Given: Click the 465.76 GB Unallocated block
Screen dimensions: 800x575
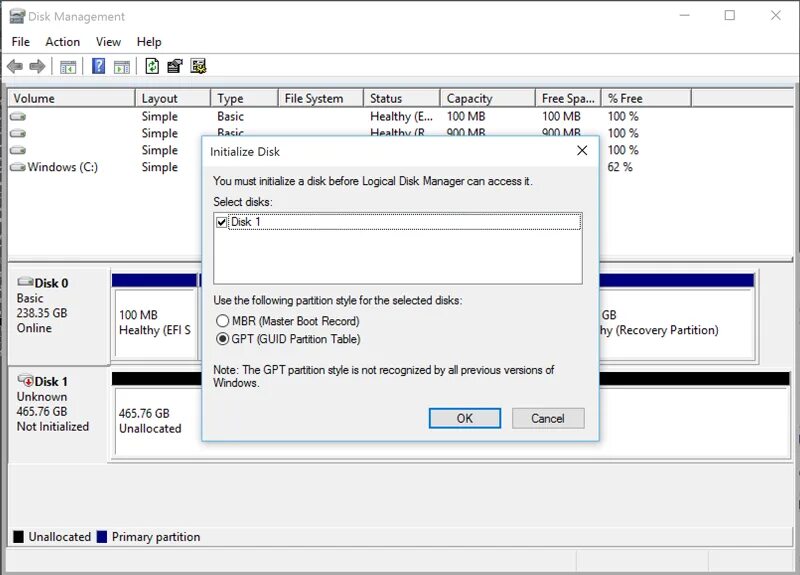Looking at the screenshot, I should (x=158, y=421).
